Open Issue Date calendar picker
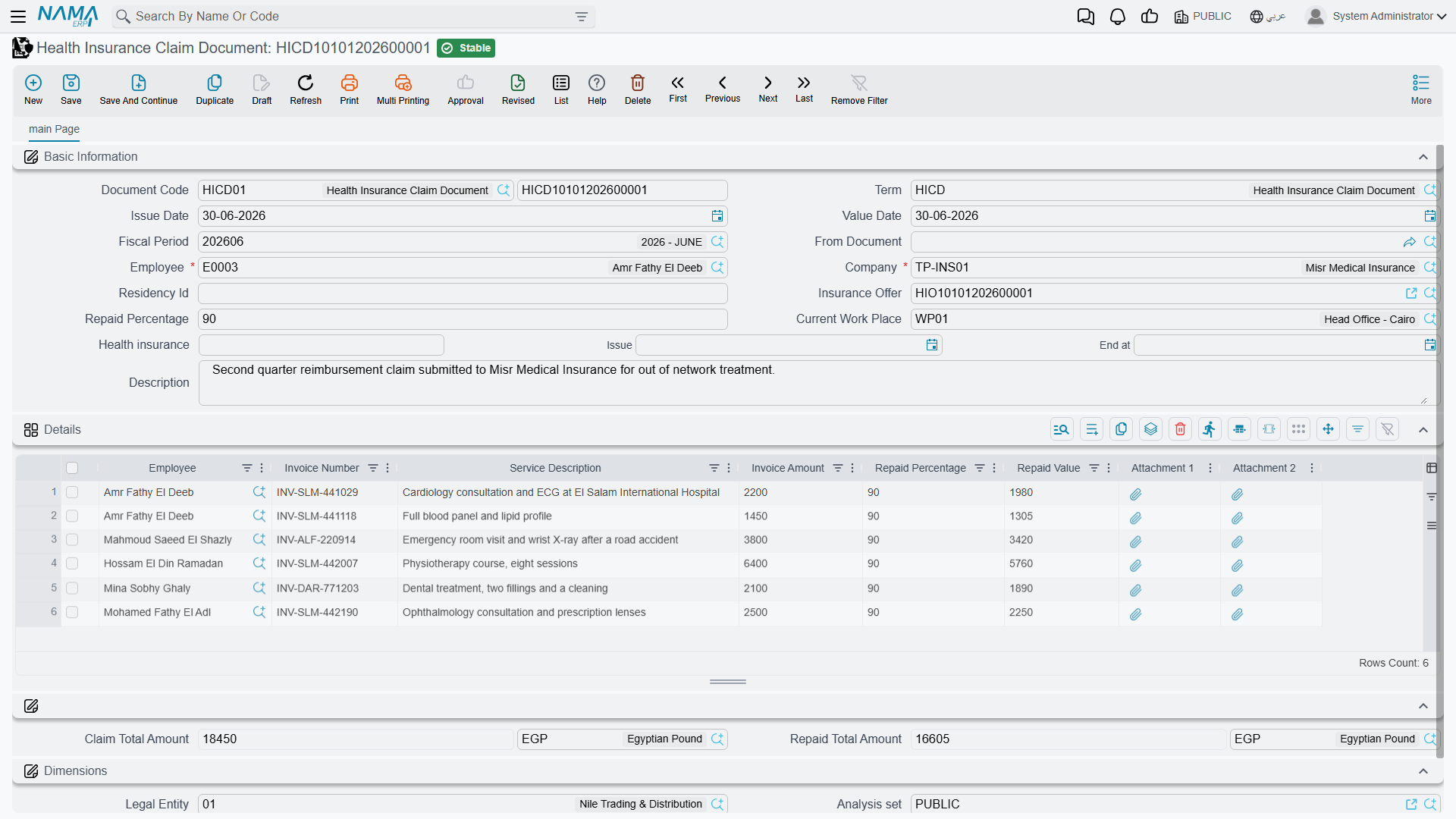The width and height of the screenshot is (1456, 819). tap(717, 216)
